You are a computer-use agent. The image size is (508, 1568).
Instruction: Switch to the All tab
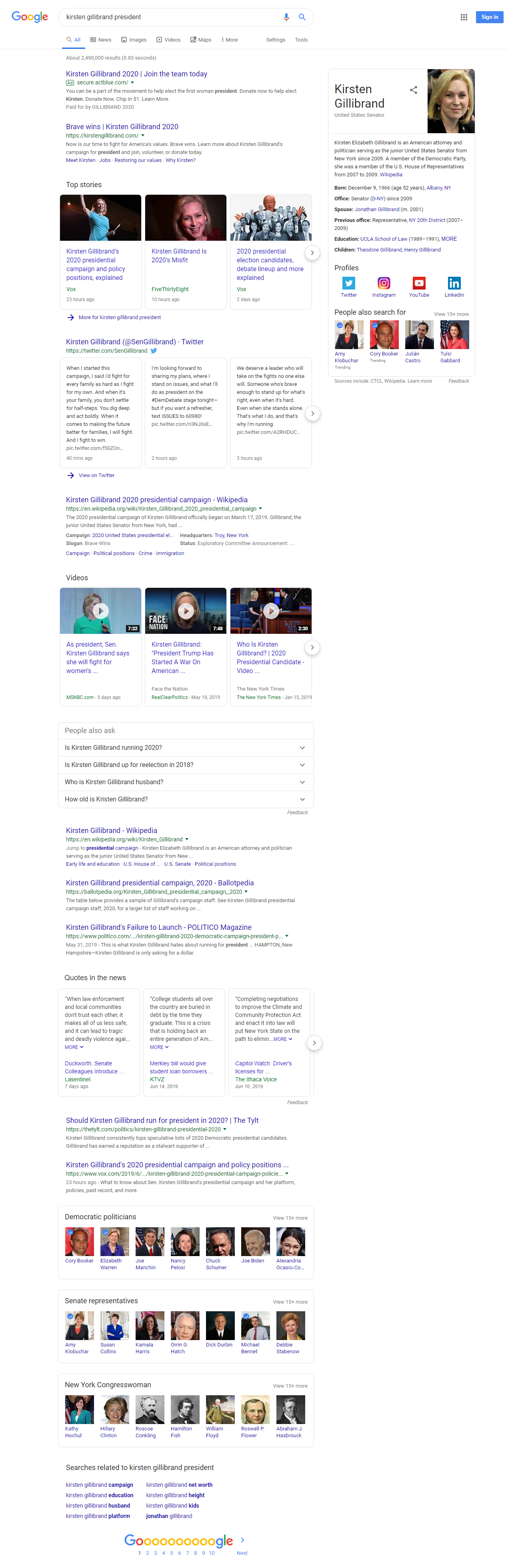tap(74, 40)
